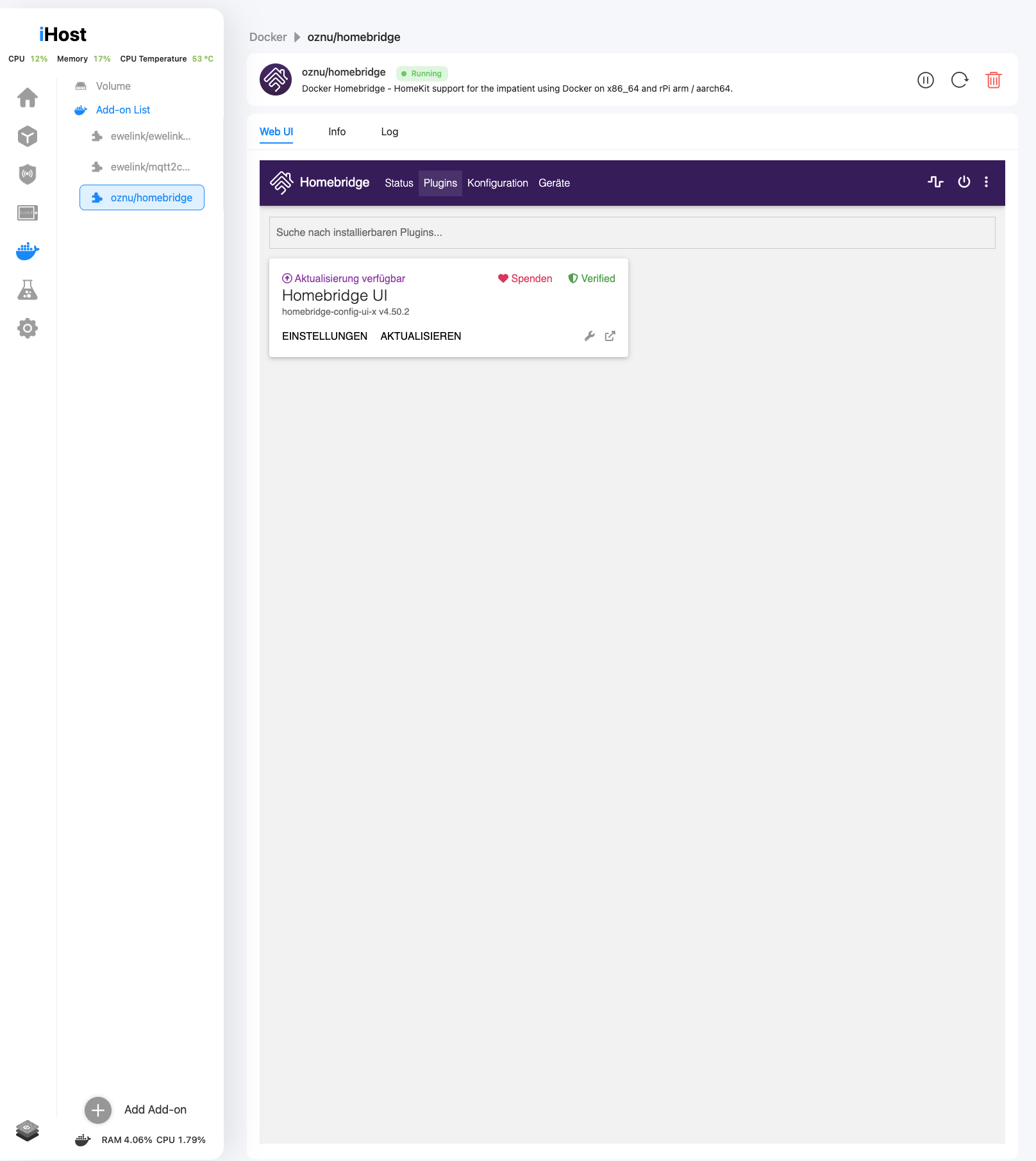Pause the oznu/homebridge container
1036x1161 pixels.
(x=926, y=80)
